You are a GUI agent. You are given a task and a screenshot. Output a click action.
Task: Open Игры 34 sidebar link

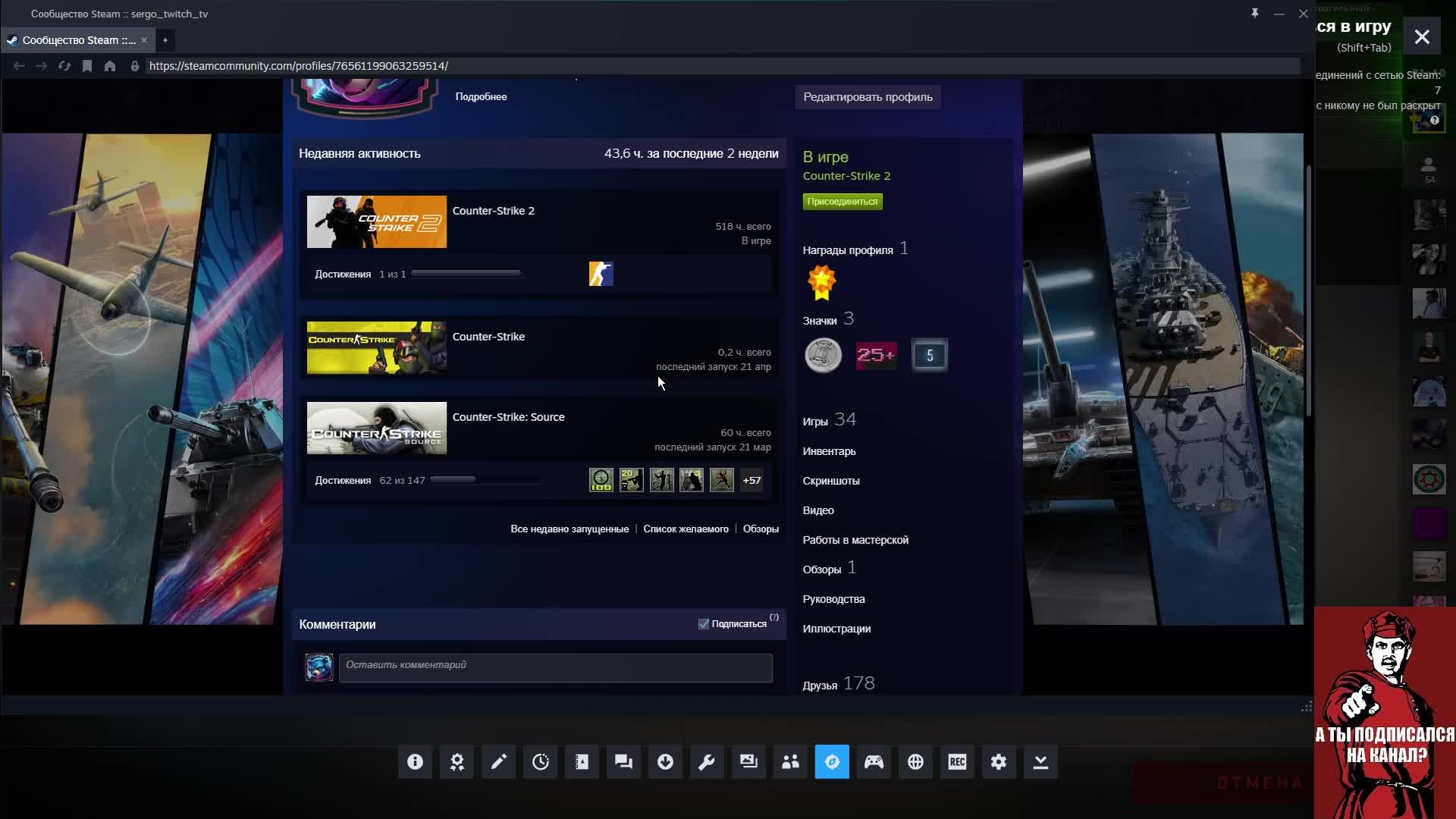(830, 420)
